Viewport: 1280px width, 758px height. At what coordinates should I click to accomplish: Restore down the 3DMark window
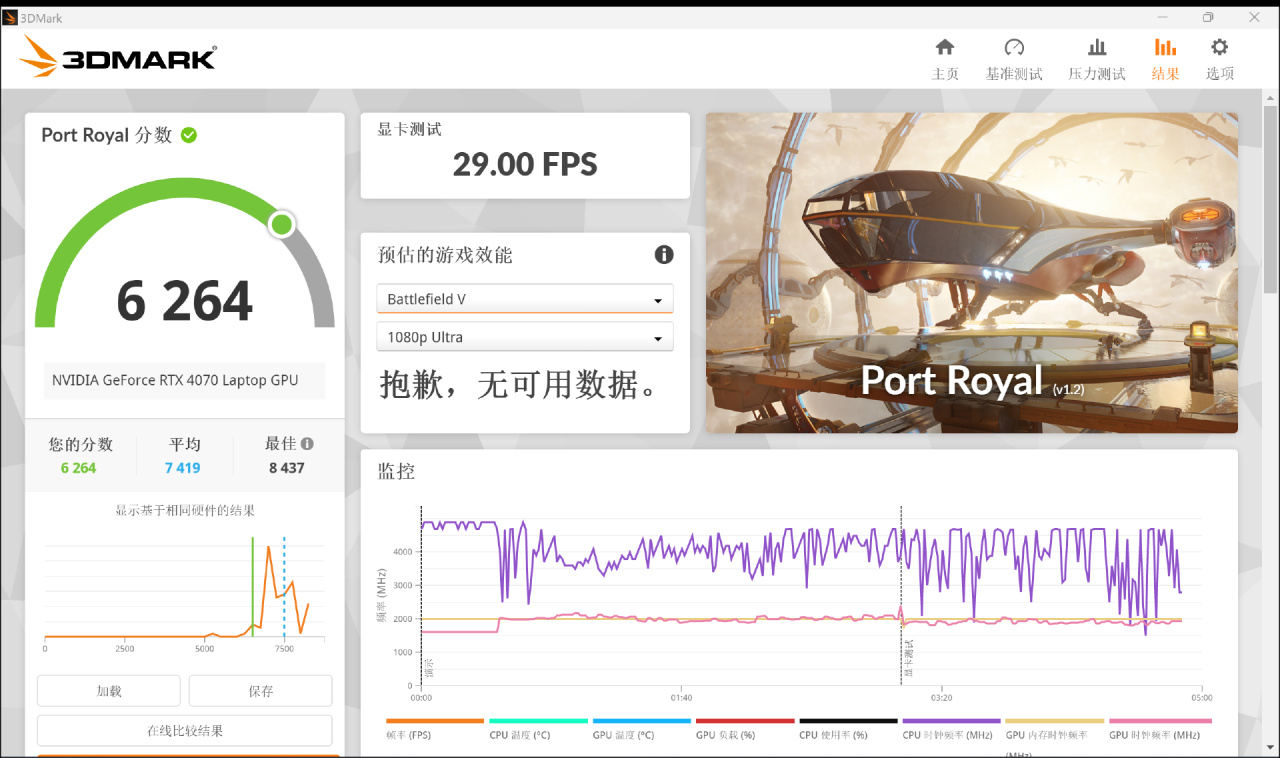(1208, 17)
